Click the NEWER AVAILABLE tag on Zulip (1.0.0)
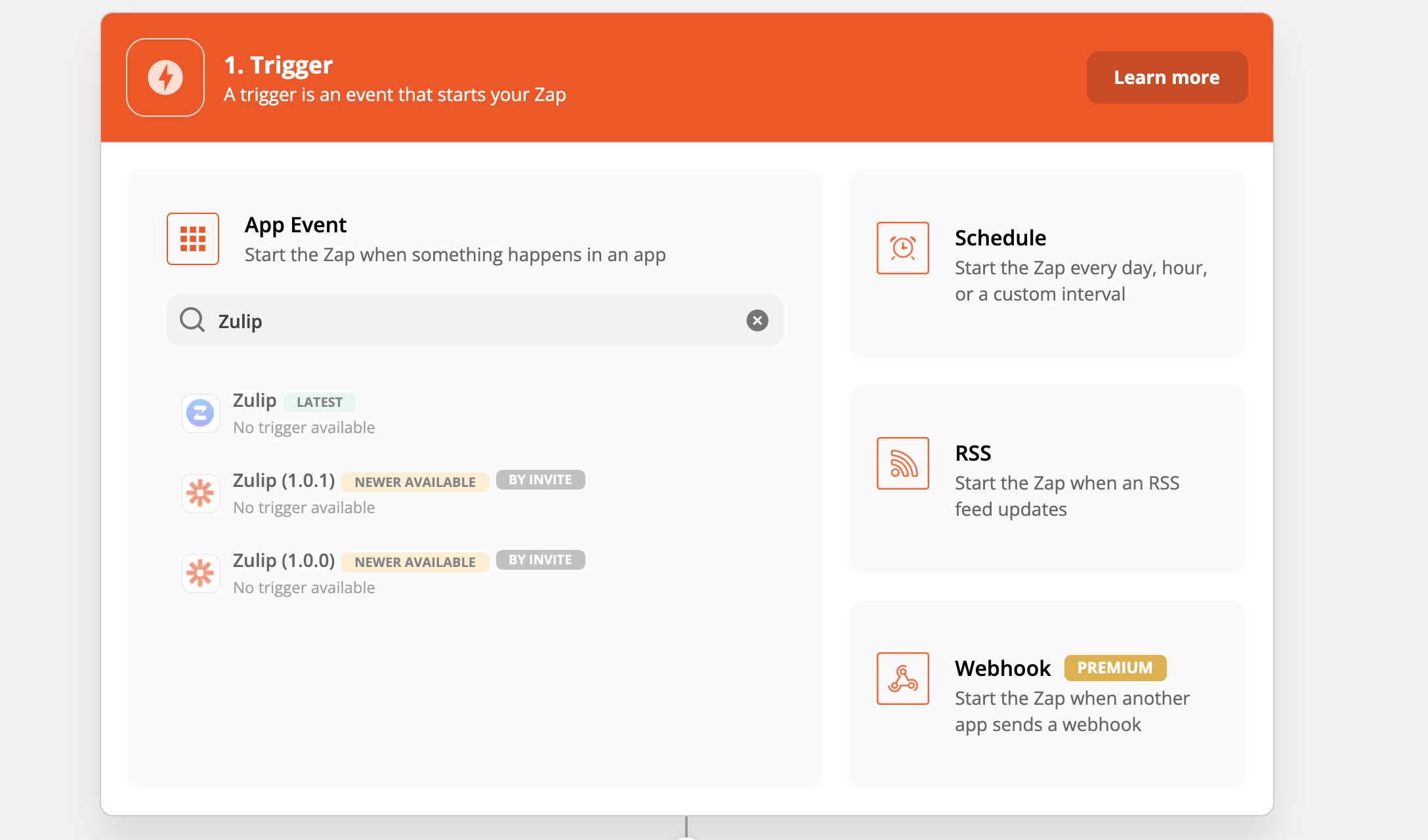The height and width of the screenshot is (840, 1428). [x=415, y=562]
